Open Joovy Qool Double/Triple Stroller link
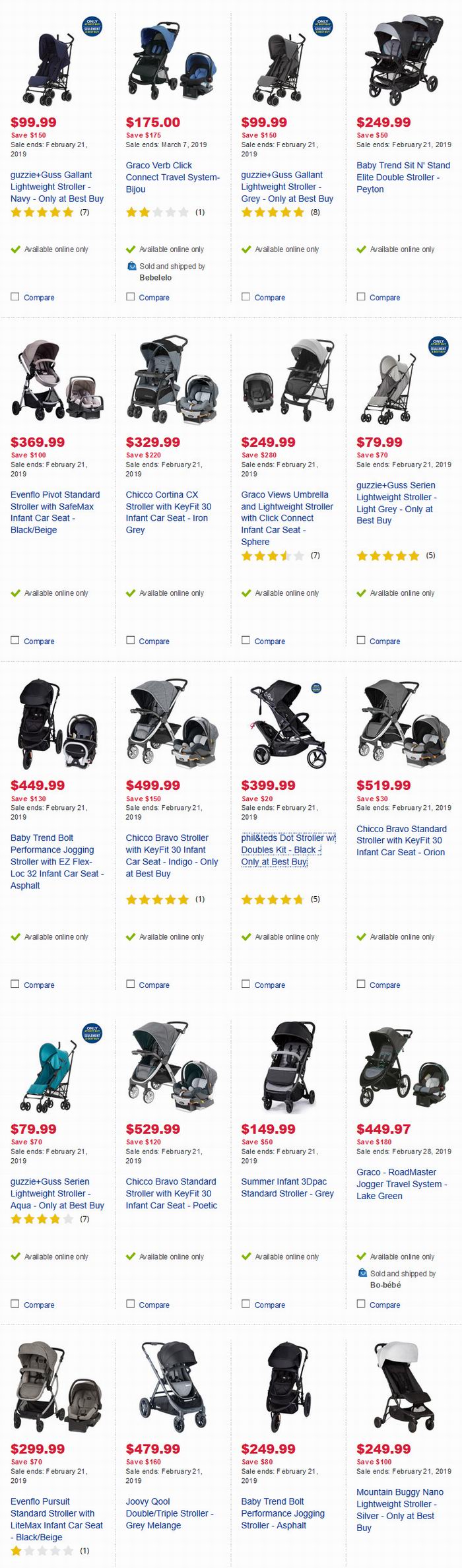 tap(170, 1513)
